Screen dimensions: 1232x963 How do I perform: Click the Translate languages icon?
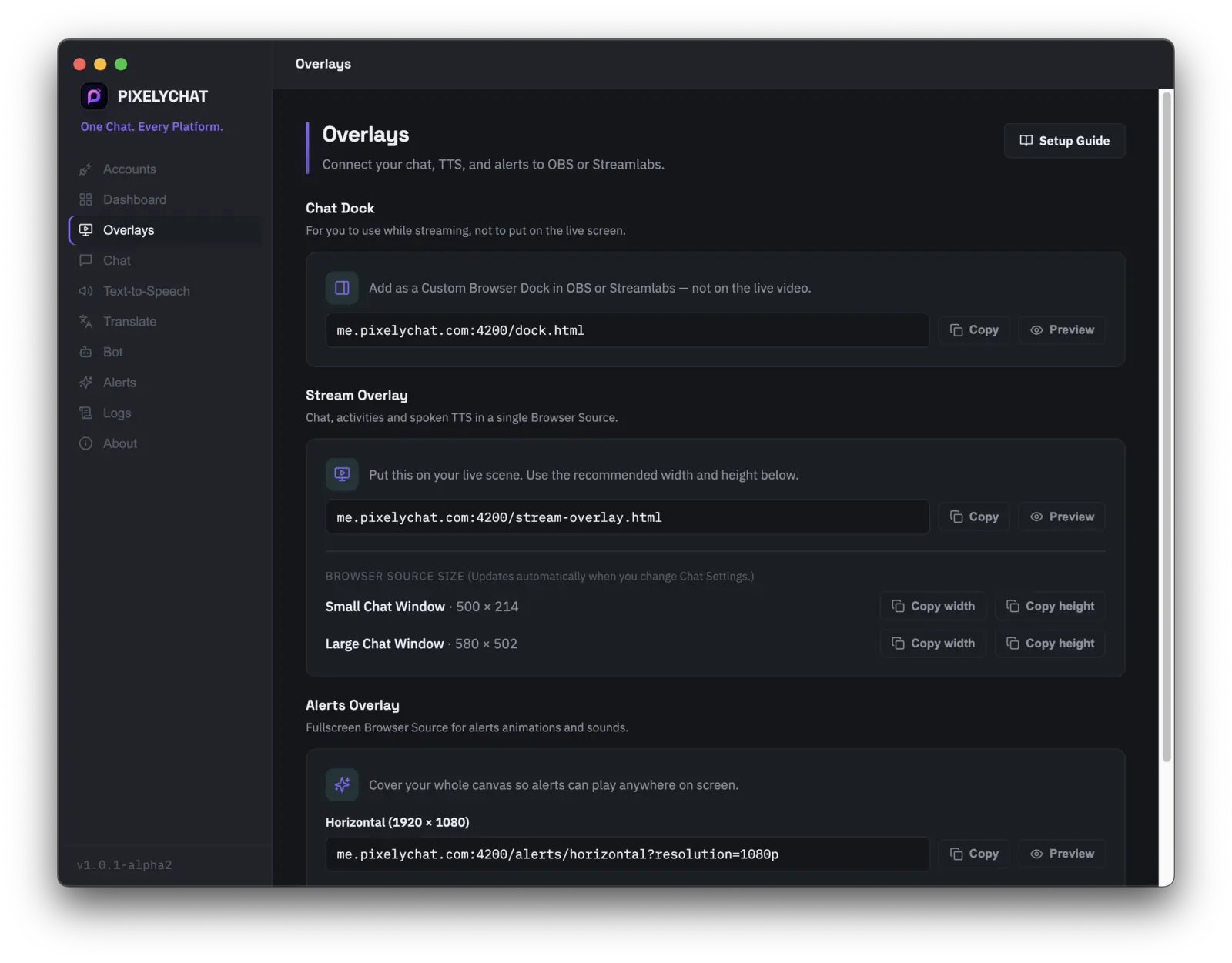tap(85, 322)
